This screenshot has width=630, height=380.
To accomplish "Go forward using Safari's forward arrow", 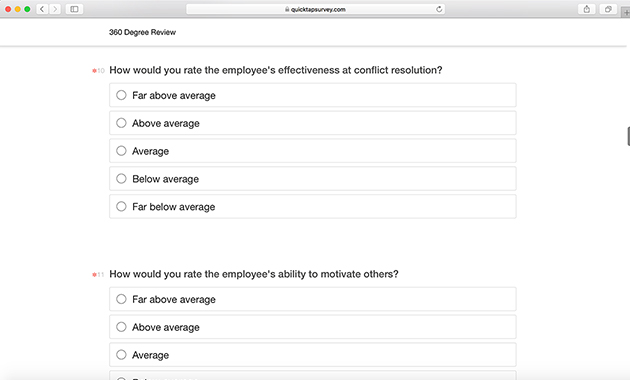I will pyautogui.click(x=55, y=9).
